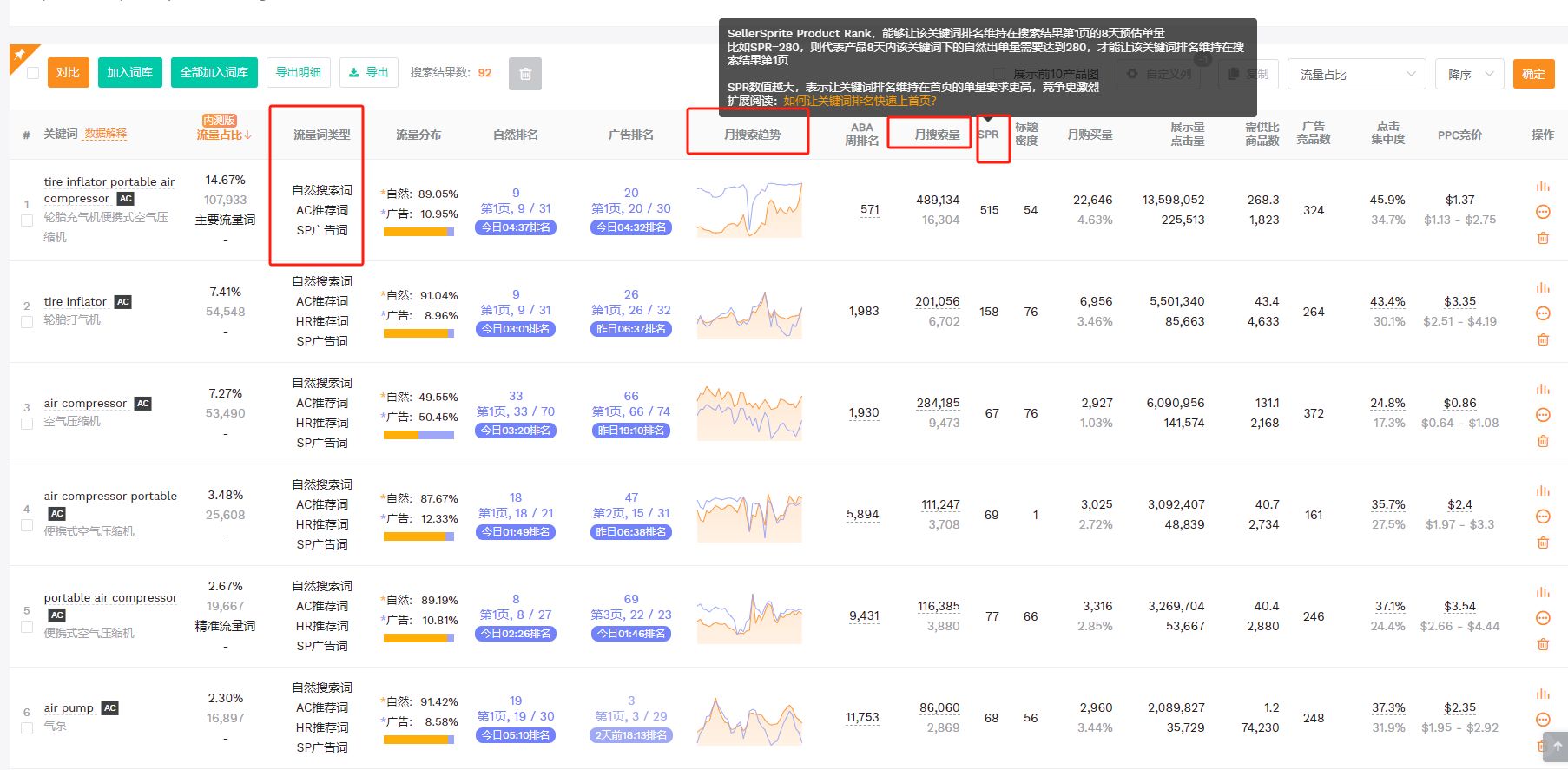Open chart icon for portable air compressor row

(x=1543, y=592)
